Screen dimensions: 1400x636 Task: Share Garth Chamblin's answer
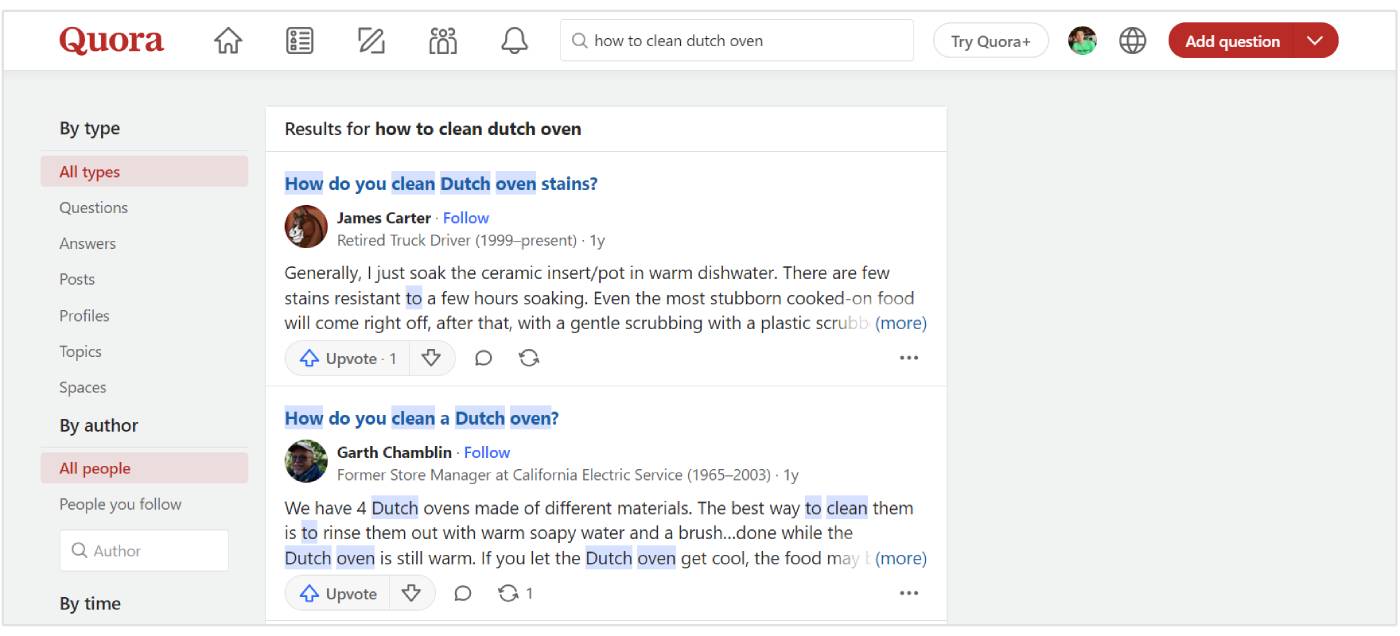(509, 593)
